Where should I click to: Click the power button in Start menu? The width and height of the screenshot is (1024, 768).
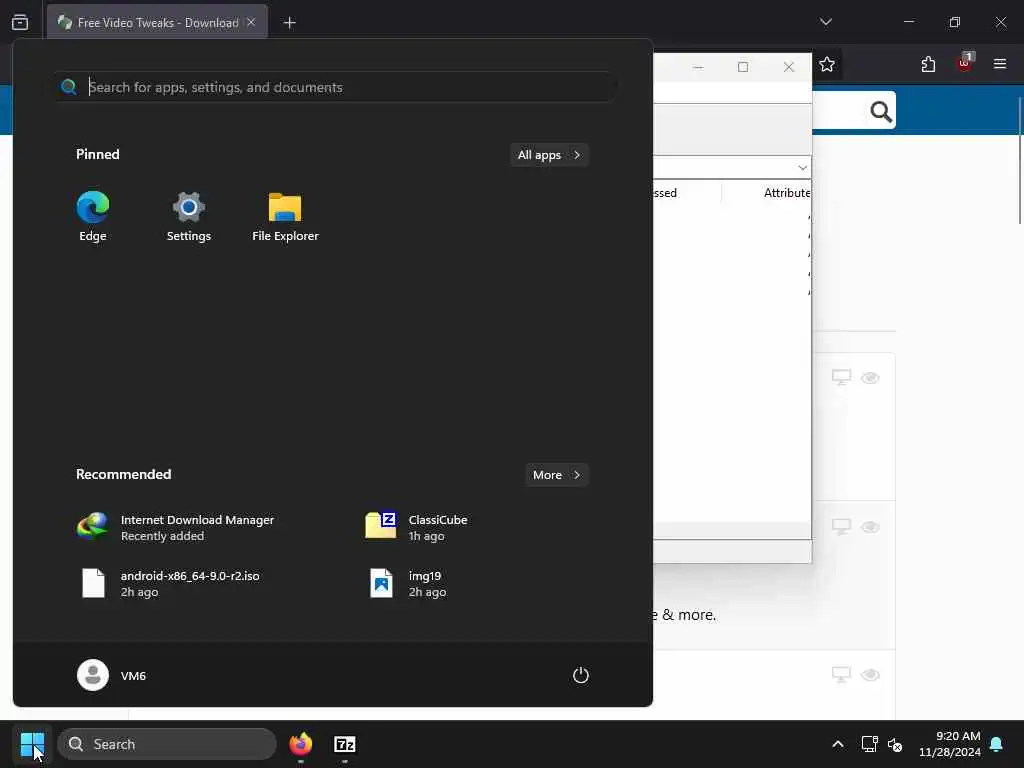581,675
